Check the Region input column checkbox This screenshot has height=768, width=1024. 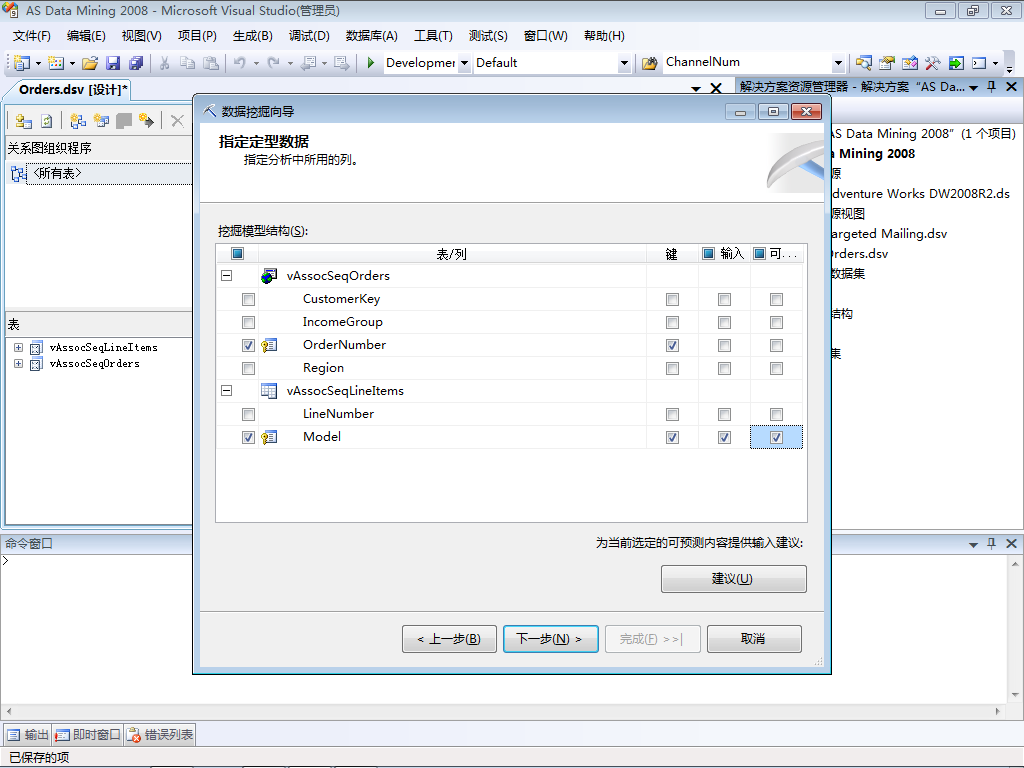pos(724,368)
